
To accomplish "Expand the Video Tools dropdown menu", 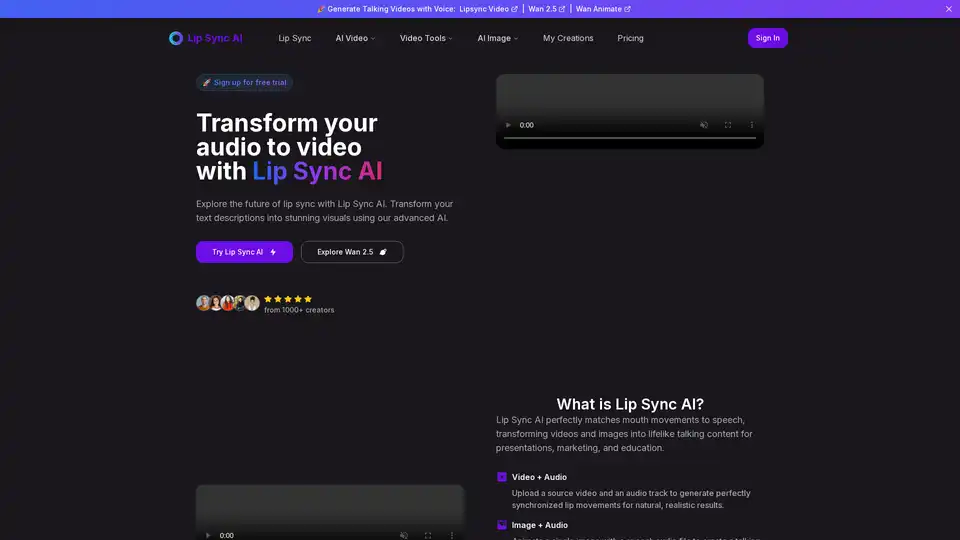I will (x=426, y=38).
